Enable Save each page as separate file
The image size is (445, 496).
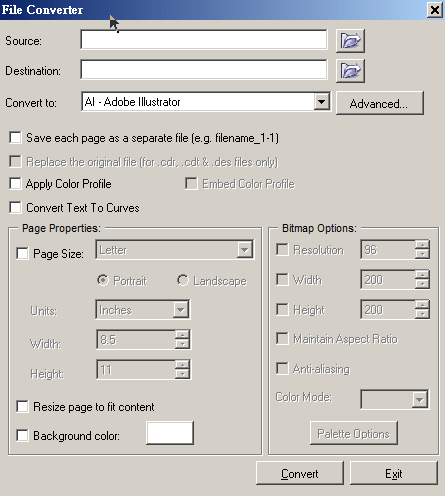tap(15, 138)
